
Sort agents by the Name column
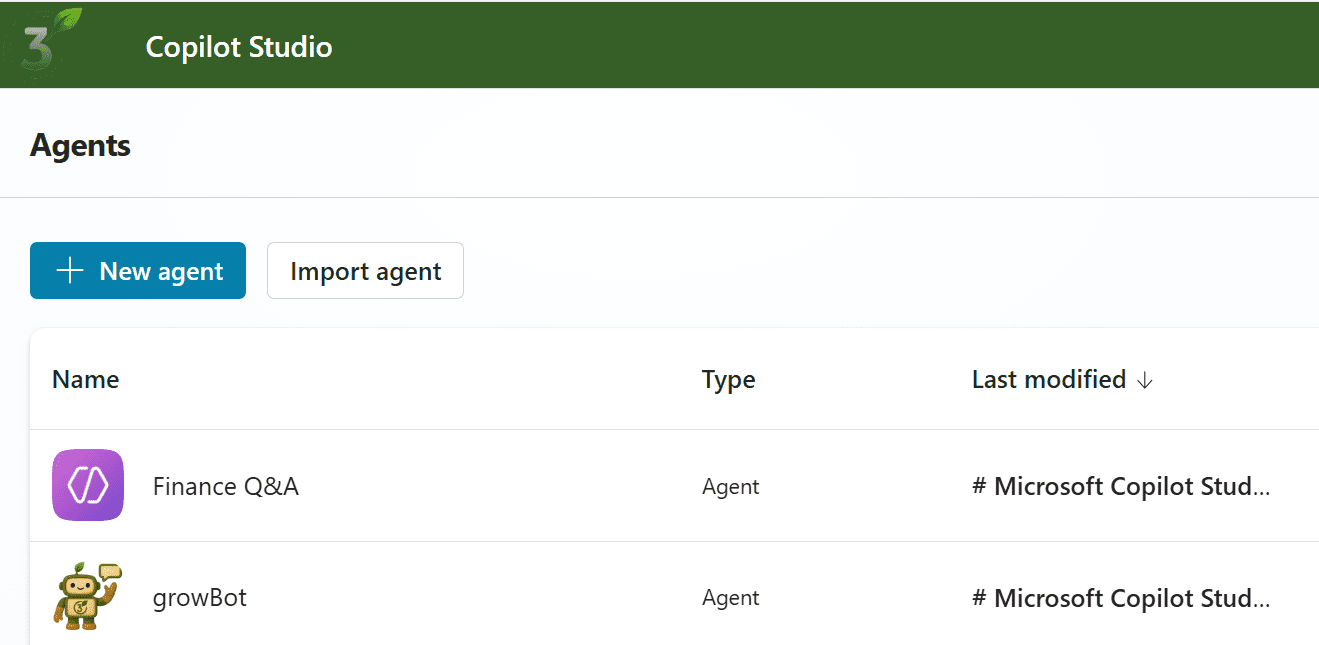86,380
